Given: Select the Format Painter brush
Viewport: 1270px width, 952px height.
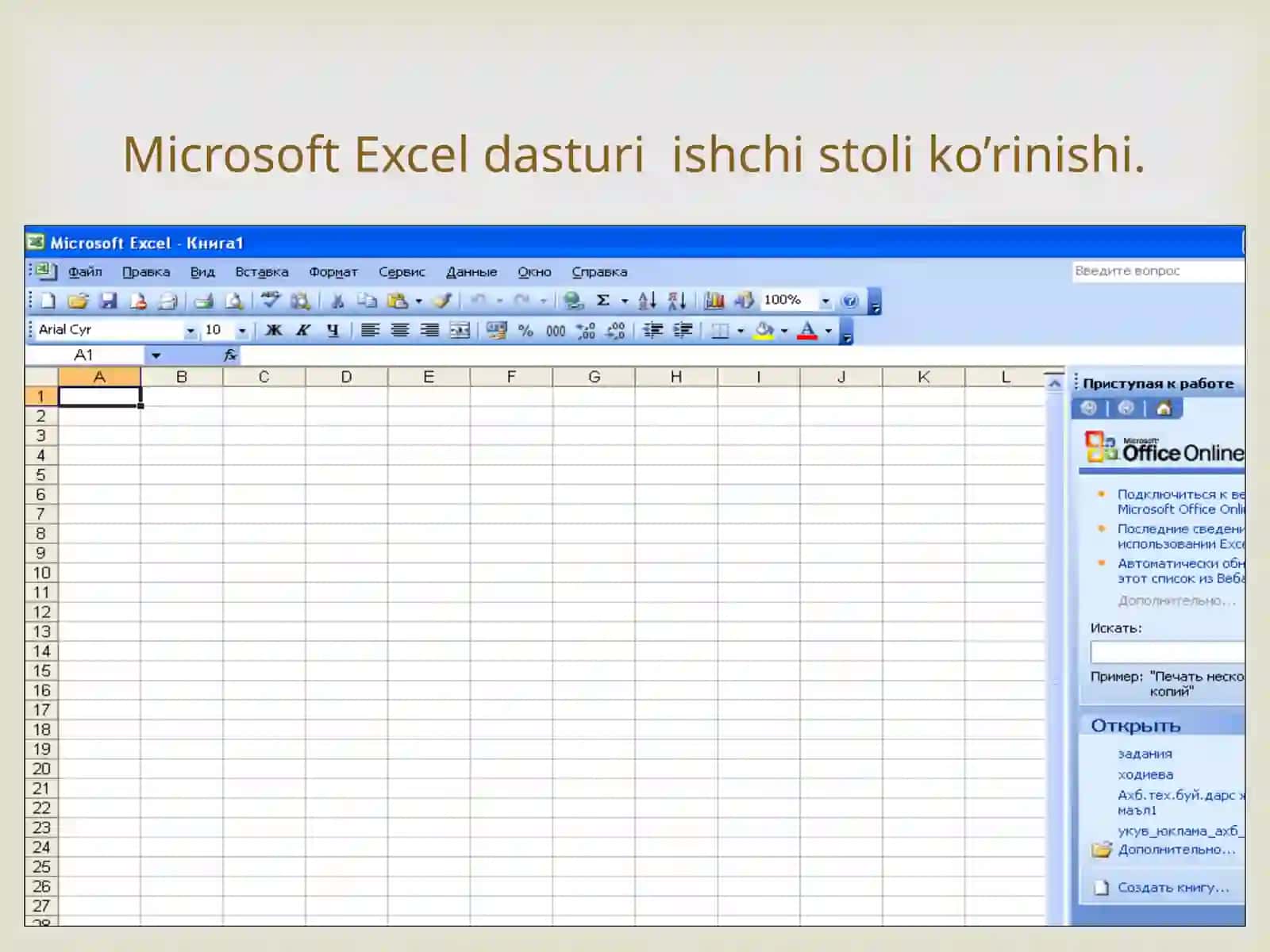Looking at the screenshot, I should click(x=444, y=301).
